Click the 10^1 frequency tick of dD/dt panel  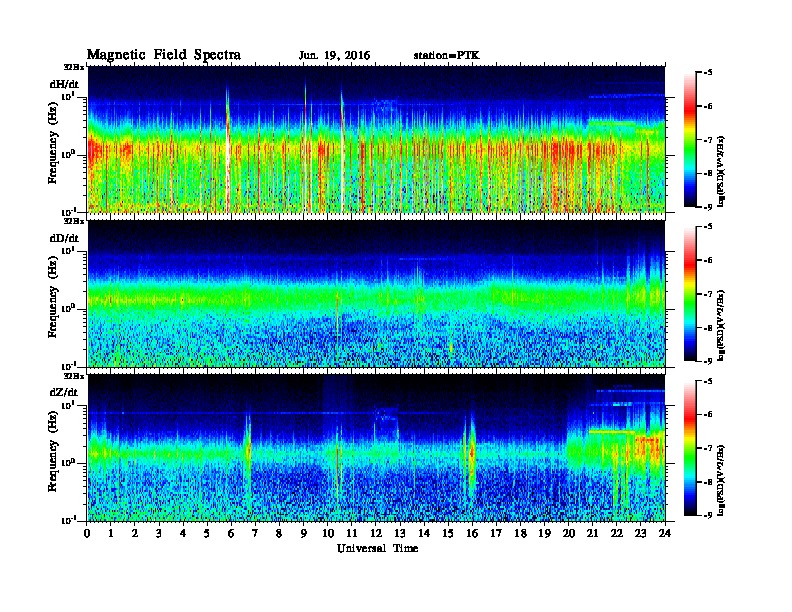point(68,250)
